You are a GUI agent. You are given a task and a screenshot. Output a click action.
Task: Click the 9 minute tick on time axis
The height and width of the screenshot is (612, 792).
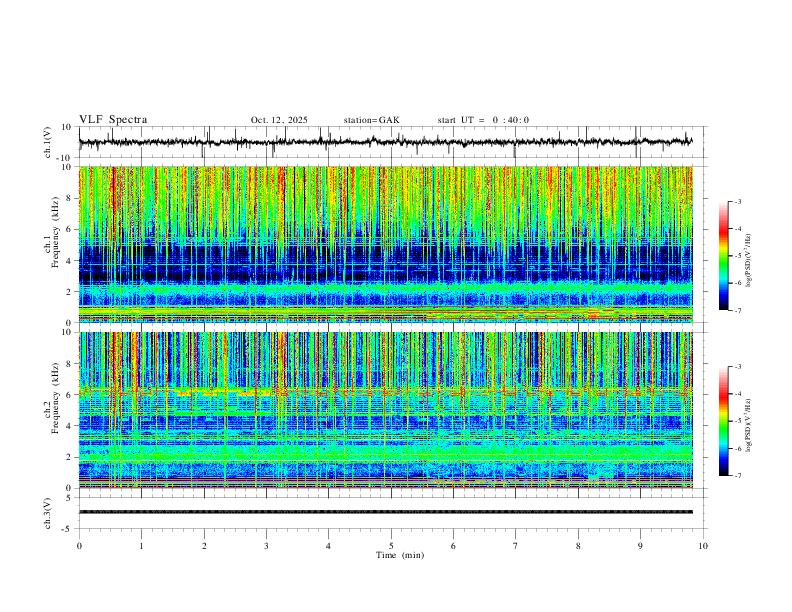(x=640, y=546)
